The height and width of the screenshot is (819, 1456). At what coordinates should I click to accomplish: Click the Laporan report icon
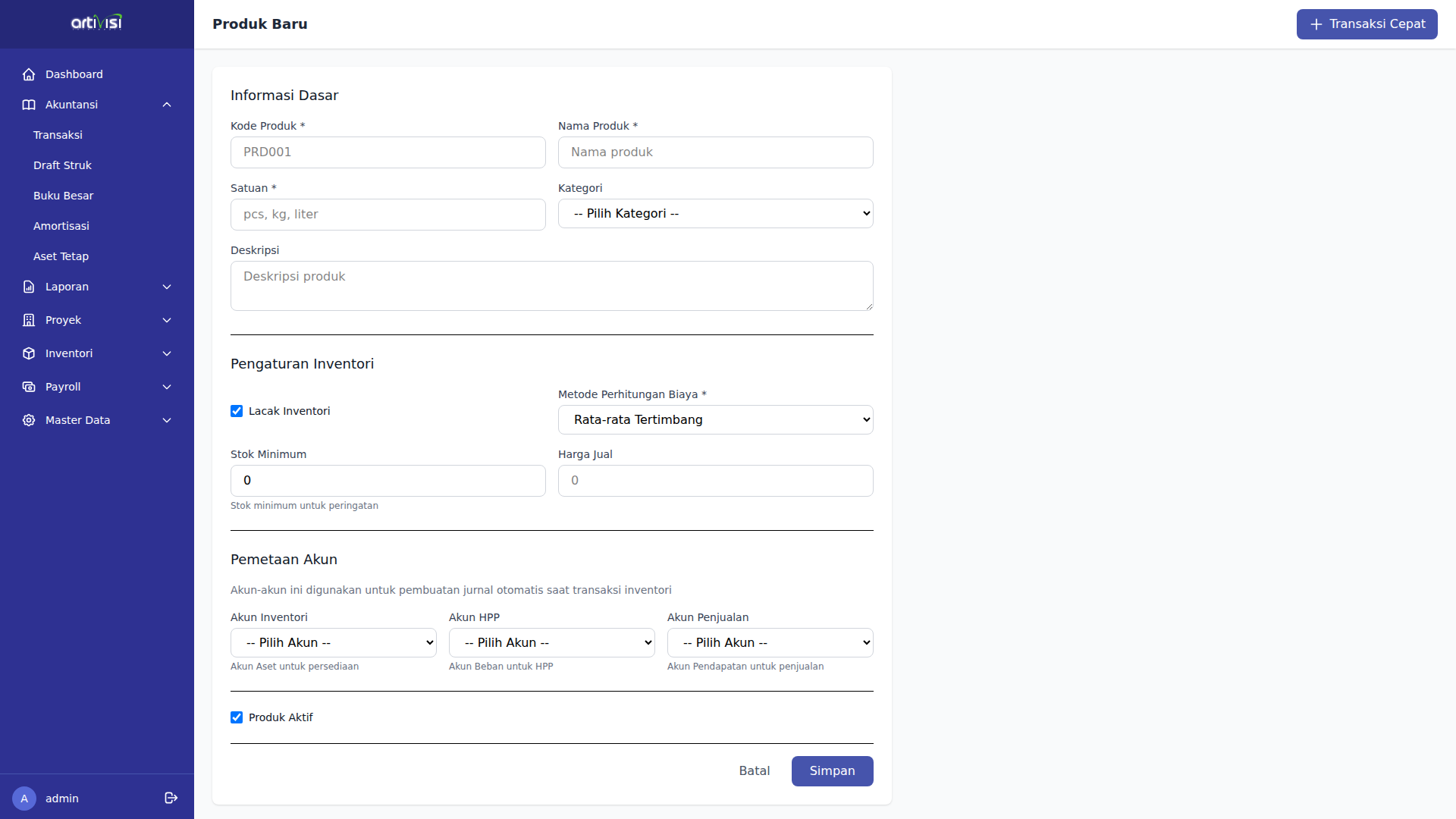[29, 287]
